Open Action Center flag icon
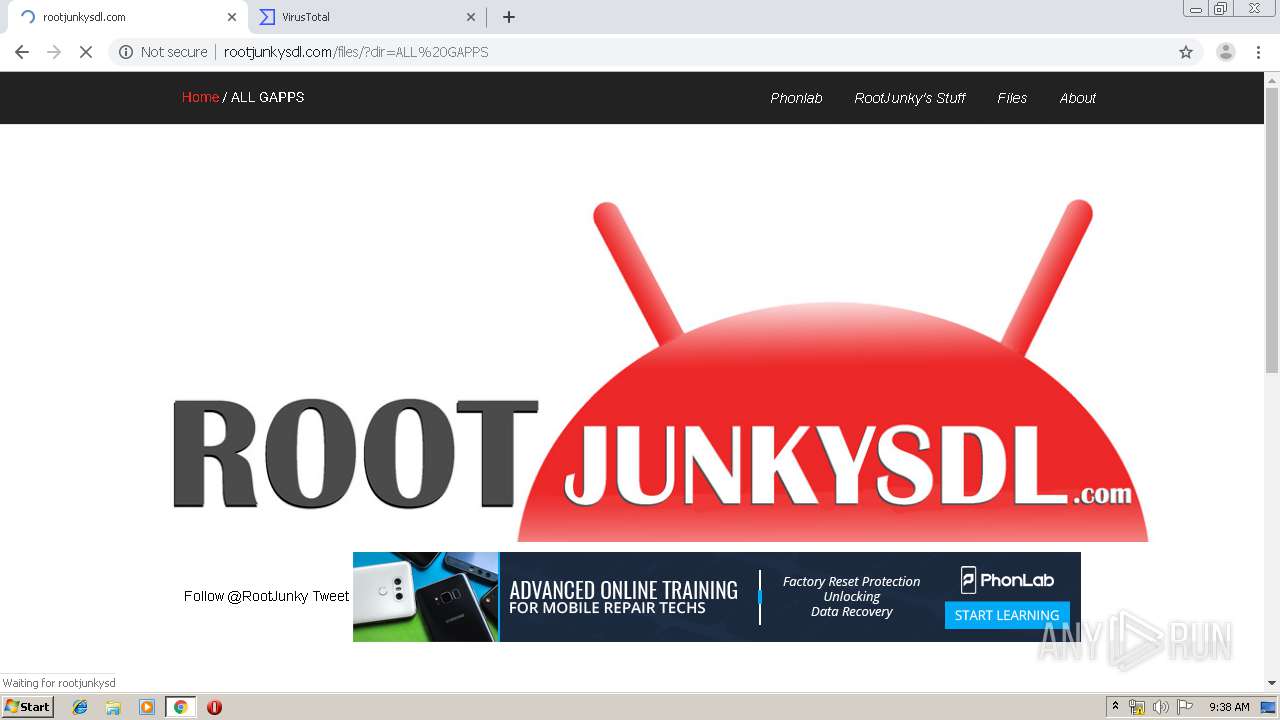 1185,707
